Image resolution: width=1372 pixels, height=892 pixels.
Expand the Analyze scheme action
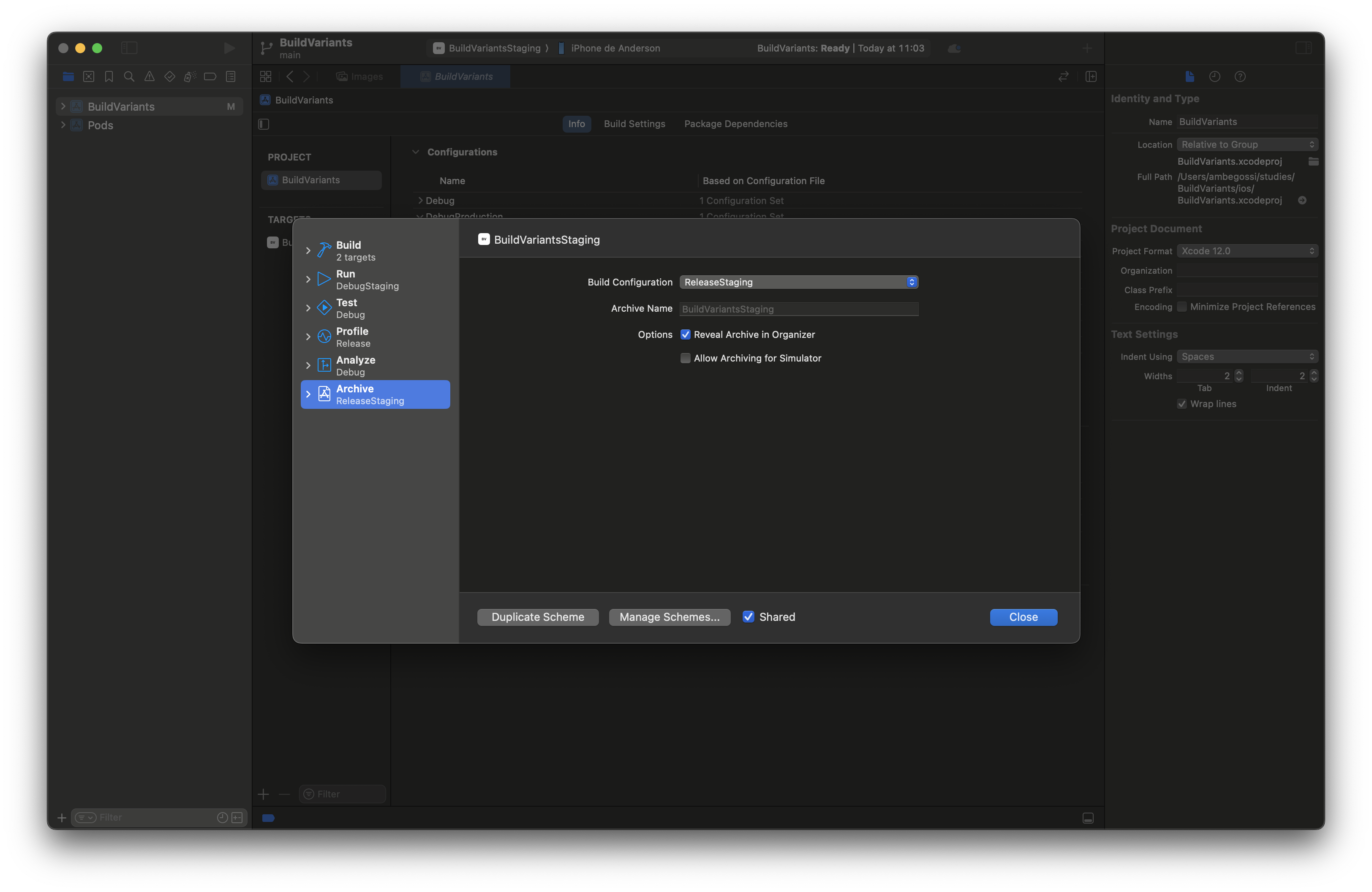click(308, 366)
